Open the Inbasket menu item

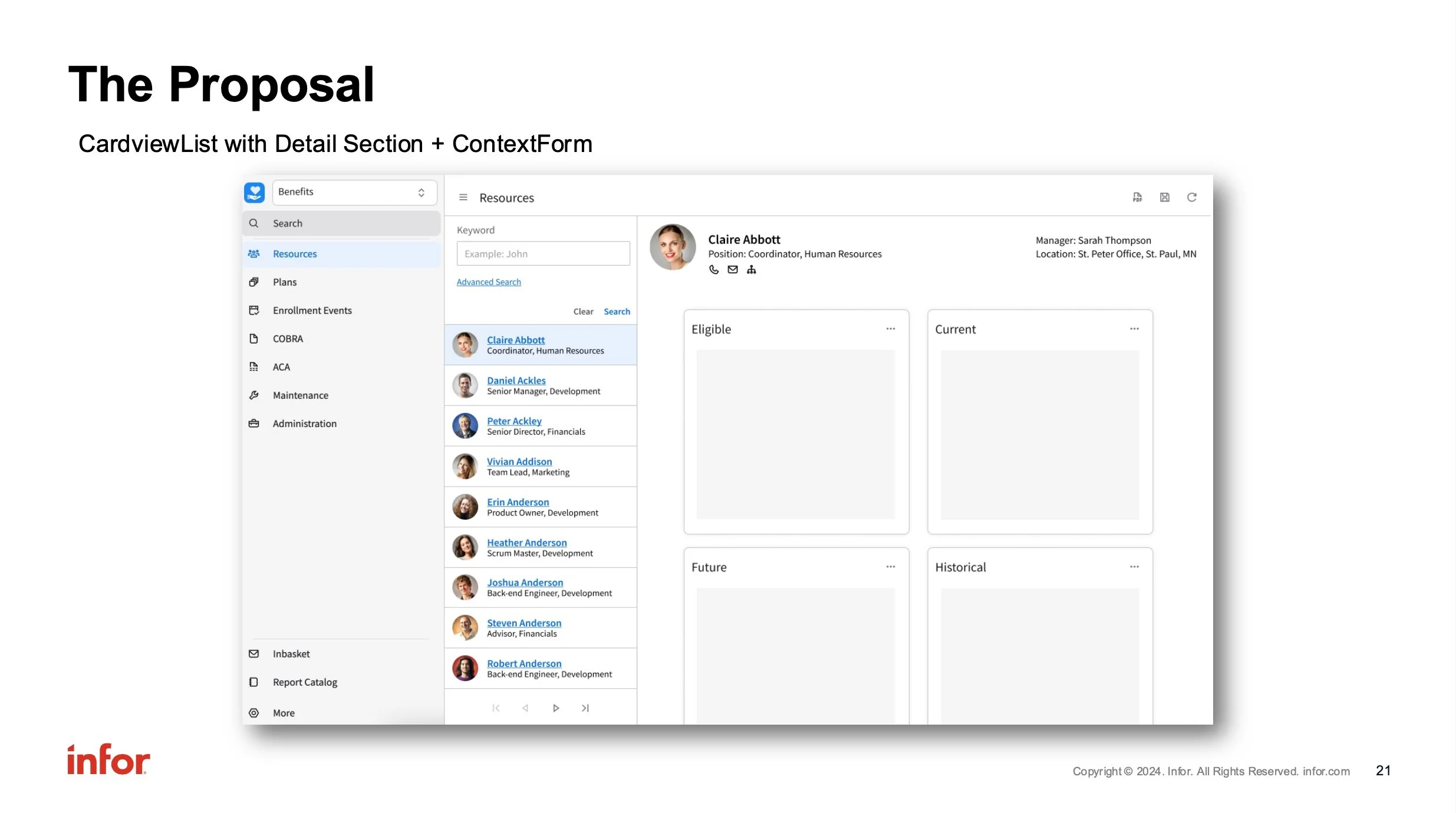291,654
